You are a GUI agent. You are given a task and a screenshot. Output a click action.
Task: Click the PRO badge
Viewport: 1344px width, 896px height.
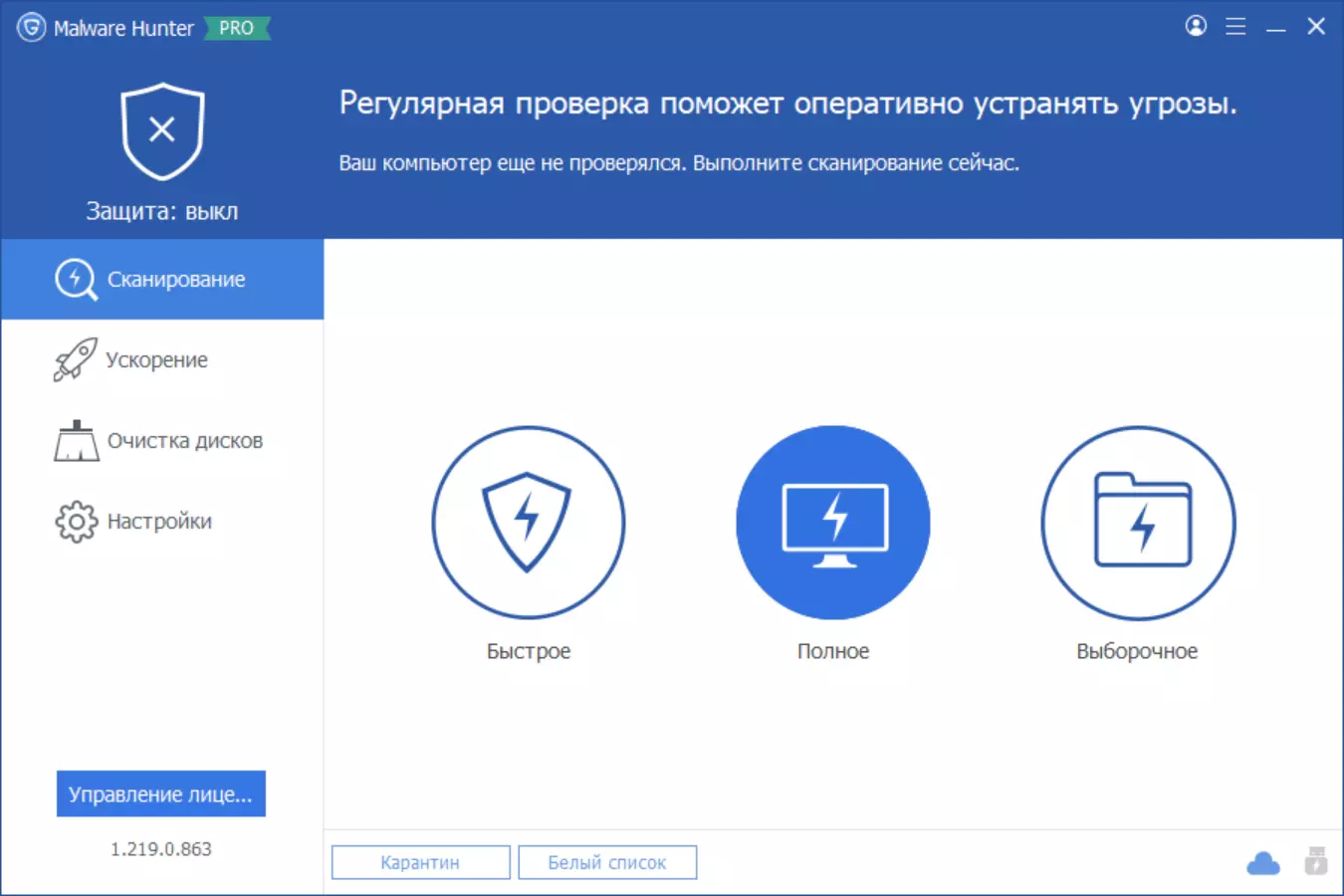point(237,28)
